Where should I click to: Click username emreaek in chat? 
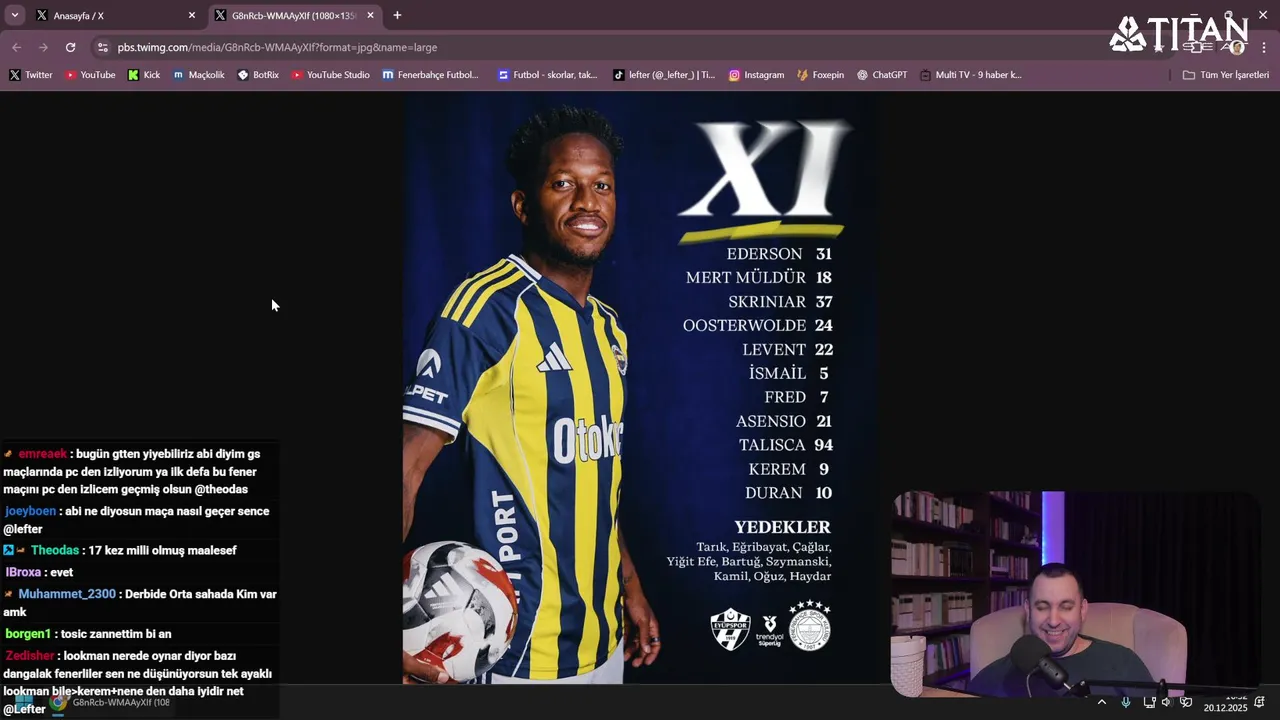point(42,454)
